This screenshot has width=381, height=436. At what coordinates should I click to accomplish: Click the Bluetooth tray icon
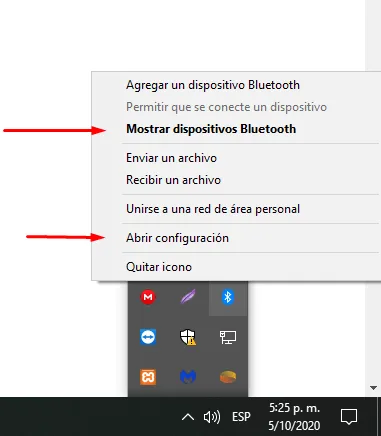[x=228, y=297]
